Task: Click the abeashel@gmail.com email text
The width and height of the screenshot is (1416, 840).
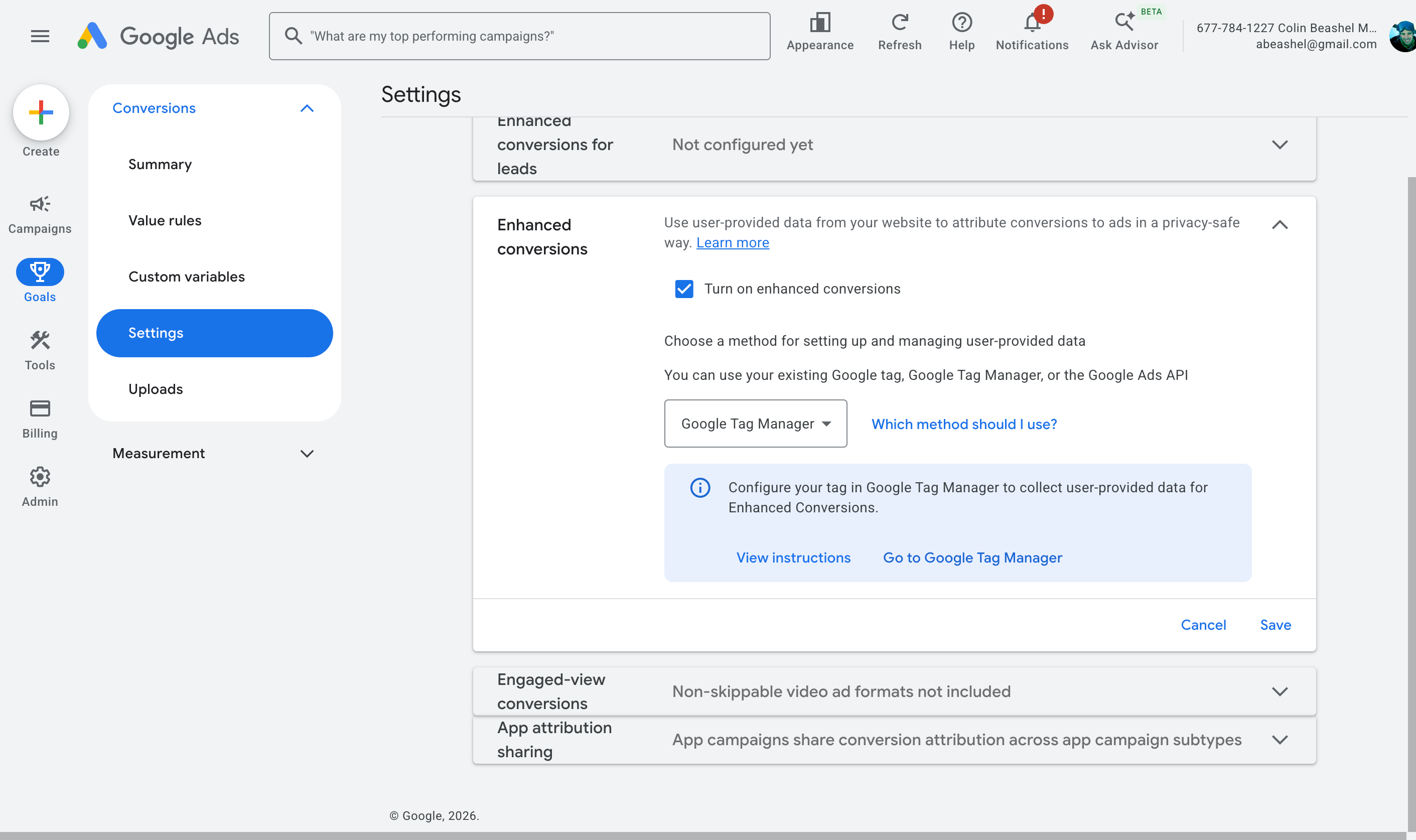Action: tap(1316, 44)
